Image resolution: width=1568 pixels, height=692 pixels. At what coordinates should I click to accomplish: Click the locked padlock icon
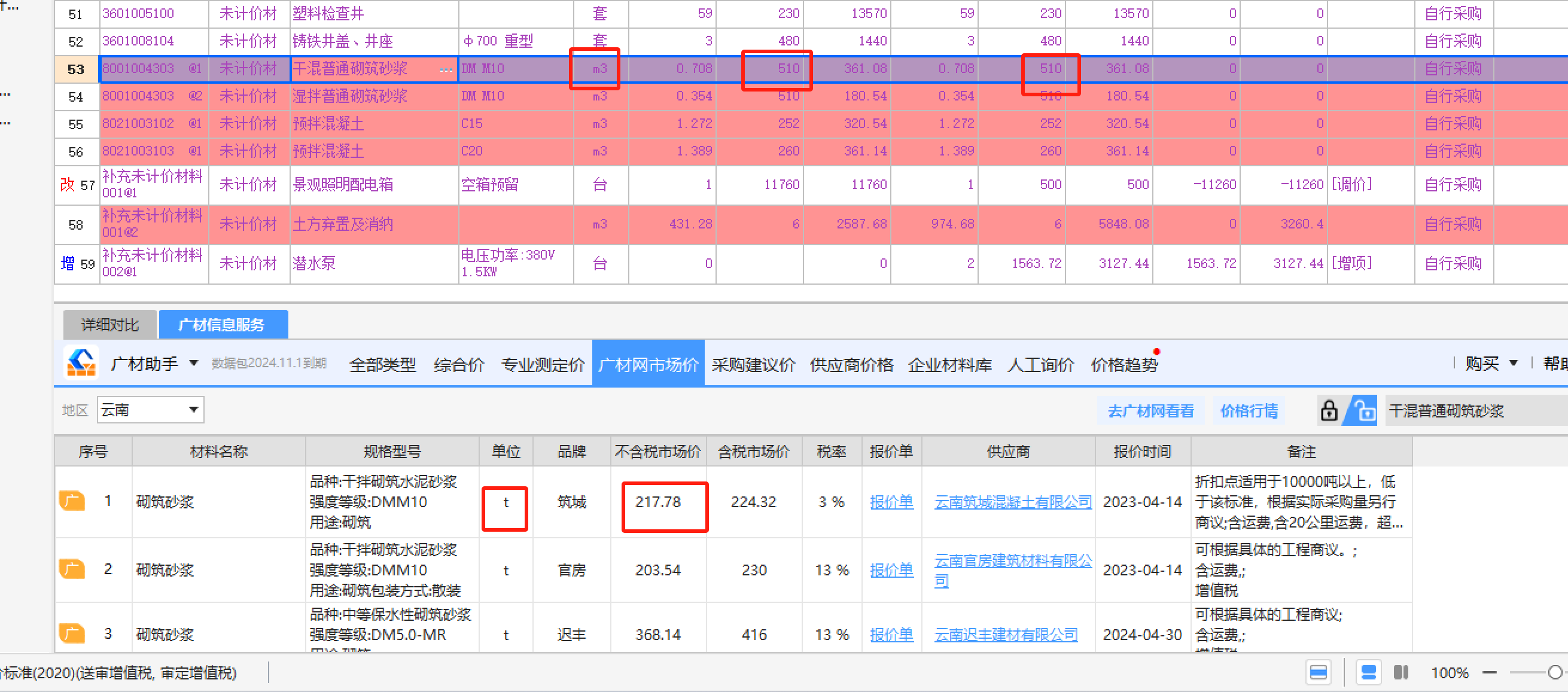pyautogui.click(x=1329, y=410)
